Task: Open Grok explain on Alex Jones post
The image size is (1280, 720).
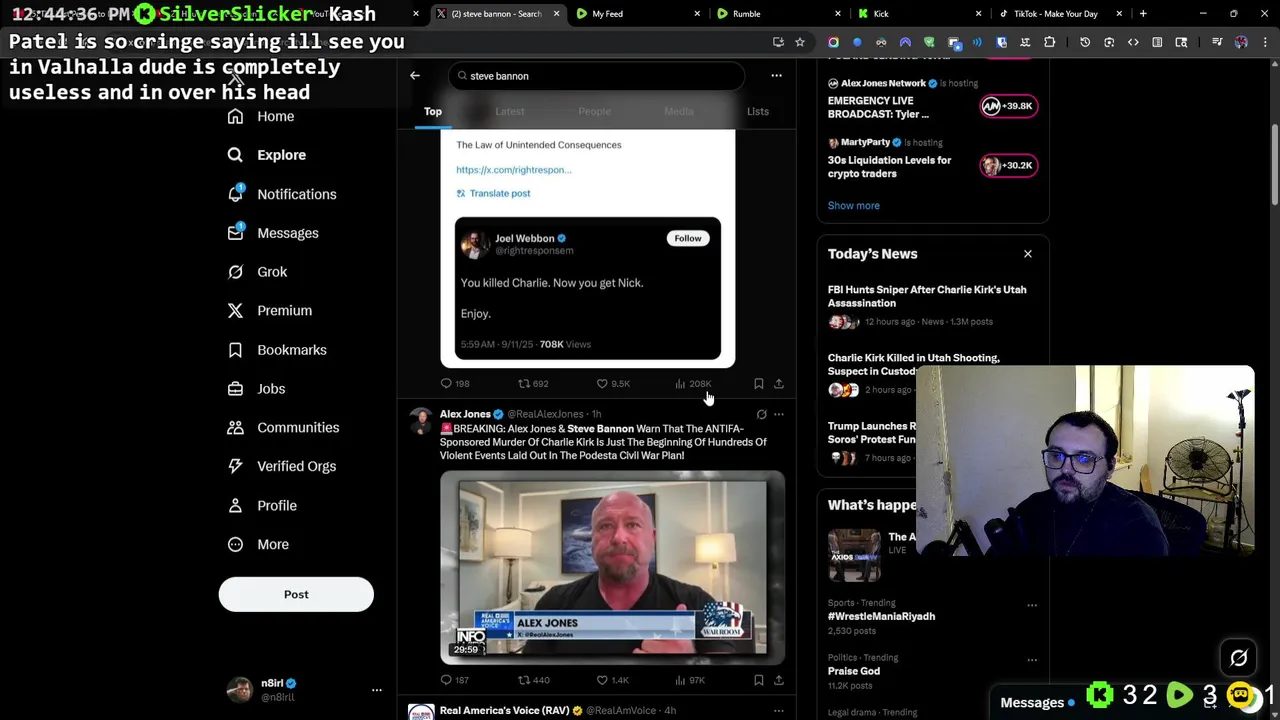Action: pos(761,414)
